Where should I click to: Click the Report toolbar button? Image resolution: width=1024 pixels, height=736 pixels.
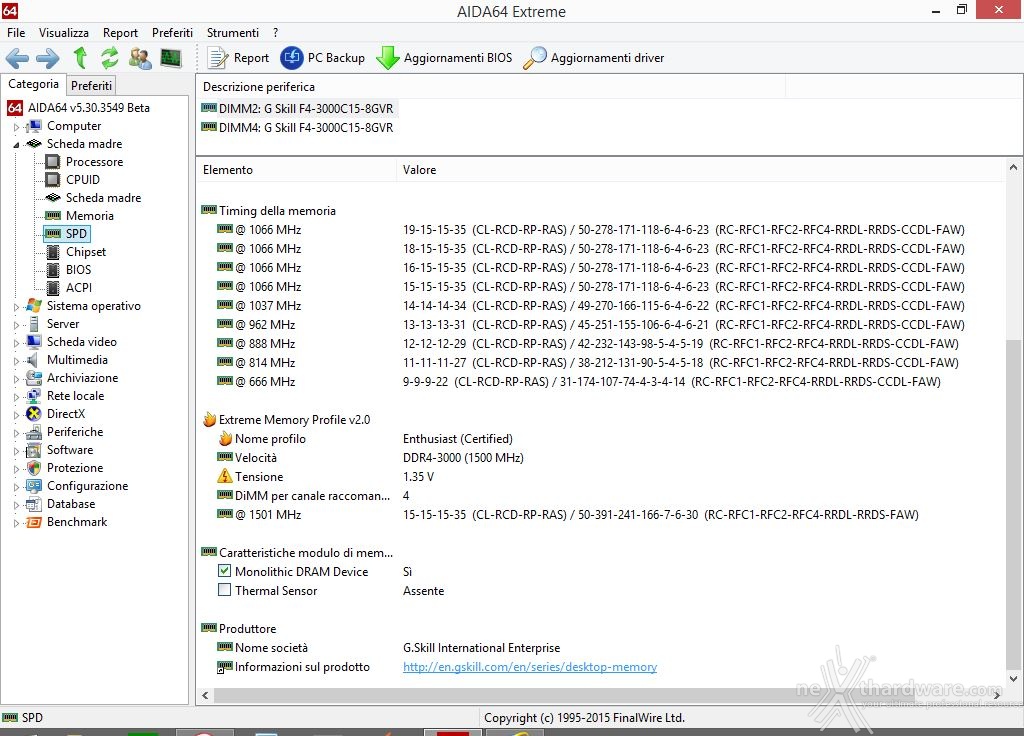pos(238,58)
